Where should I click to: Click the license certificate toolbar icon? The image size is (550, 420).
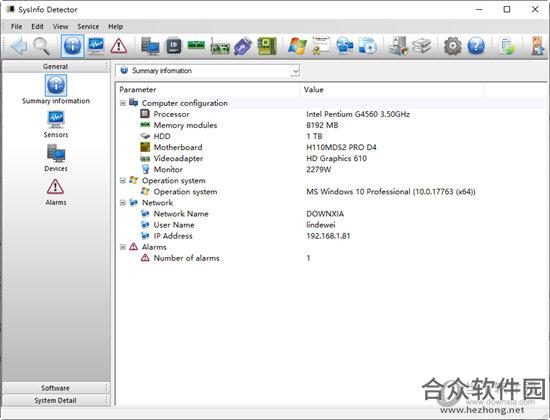[321, 45]
